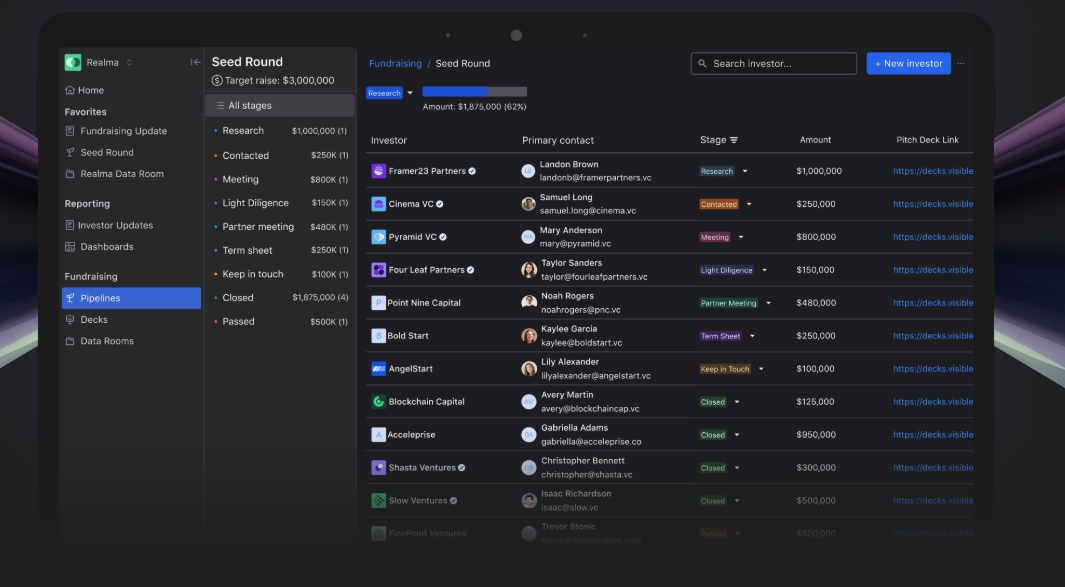The image size is (1065, 587).
Task: Open stage dropdown for AngelStart
Action: click(761, 370)
